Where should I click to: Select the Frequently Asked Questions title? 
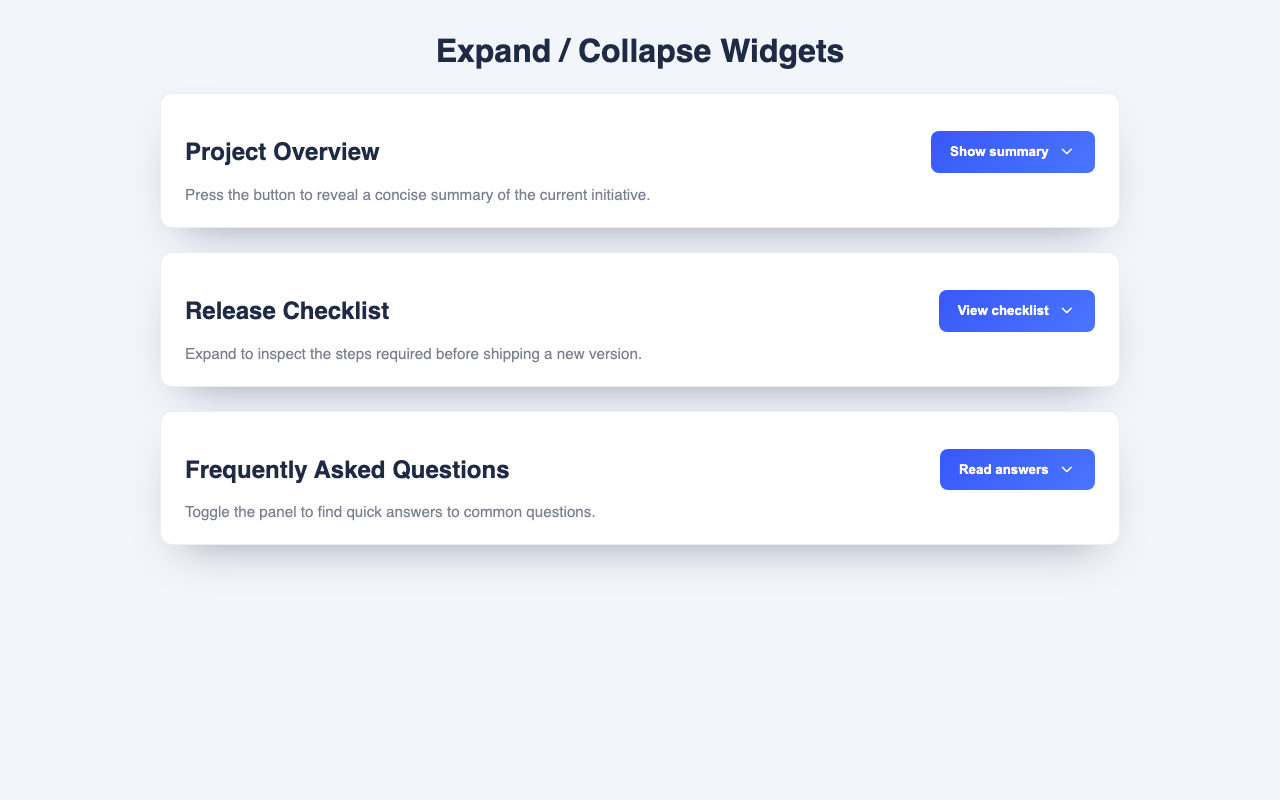click(x=347, y=469)
